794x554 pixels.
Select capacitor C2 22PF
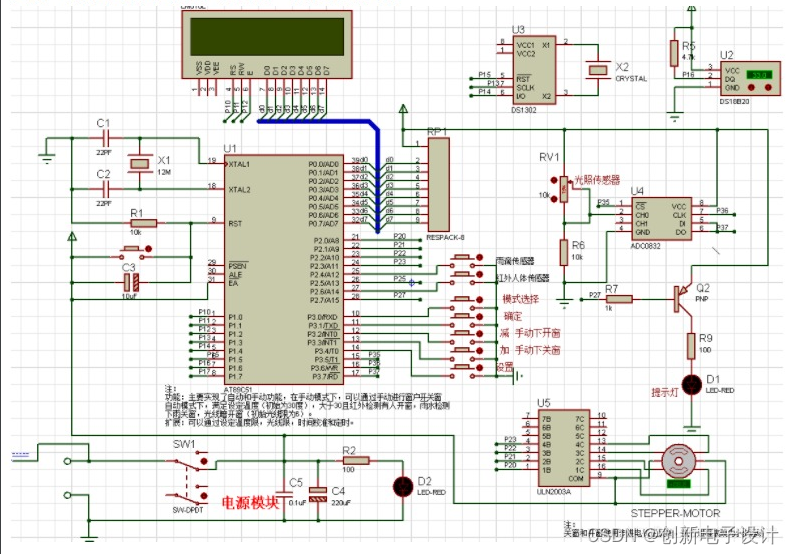coord(106,189)
